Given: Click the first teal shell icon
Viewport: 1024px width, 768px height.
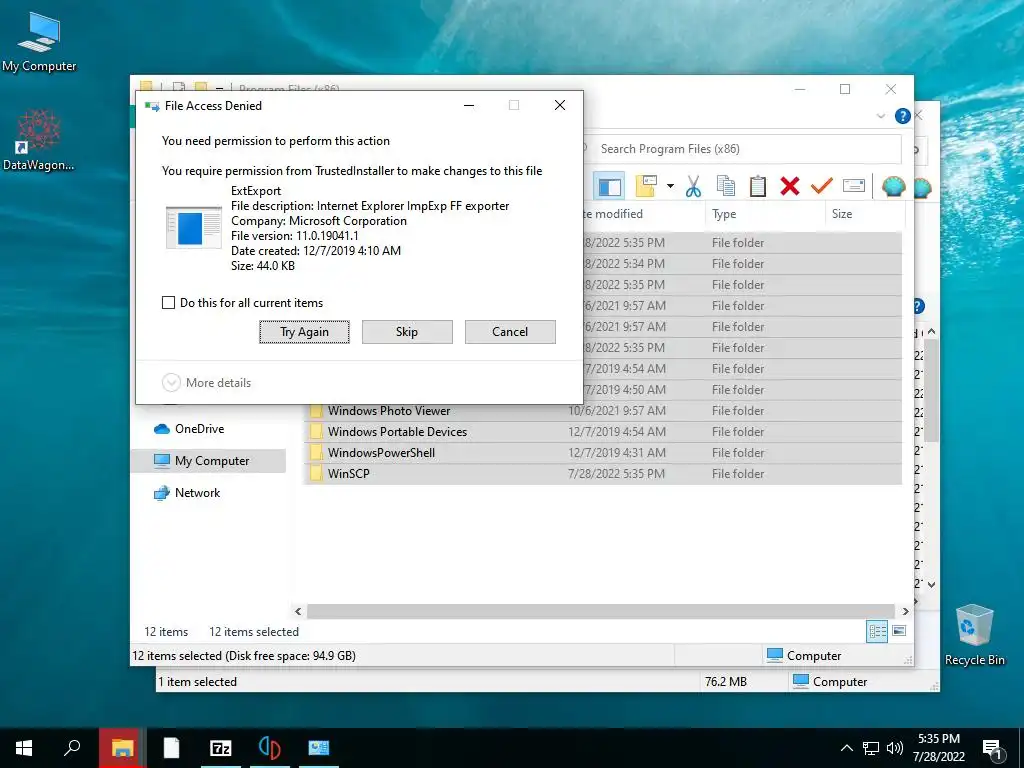Looking at the screenshot, I should coord(893,187).
